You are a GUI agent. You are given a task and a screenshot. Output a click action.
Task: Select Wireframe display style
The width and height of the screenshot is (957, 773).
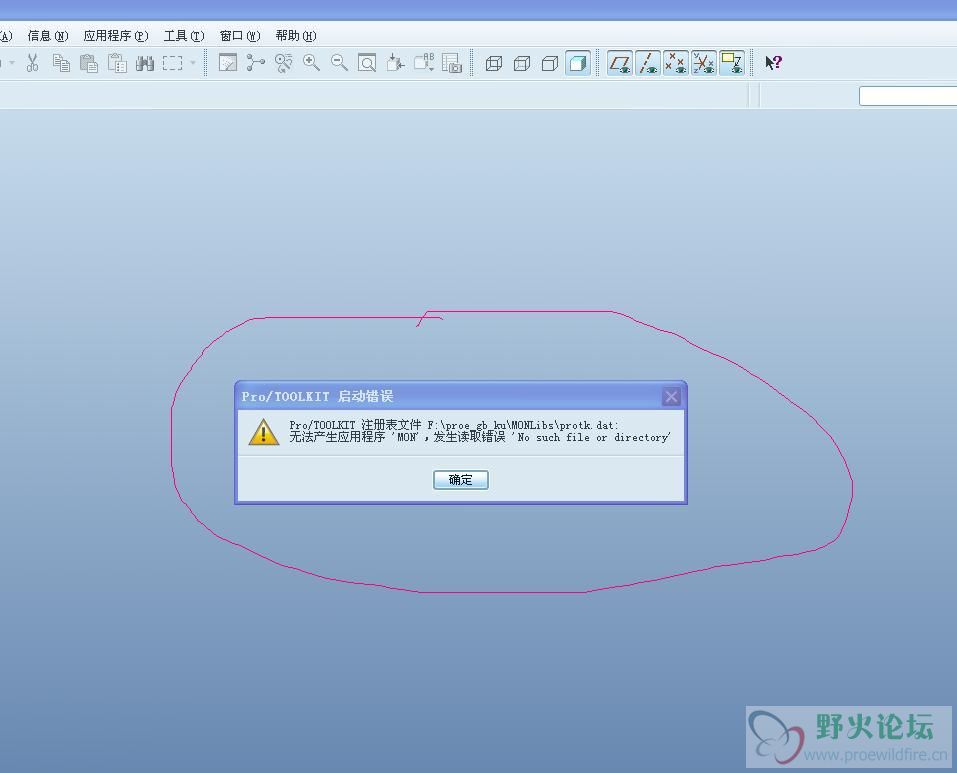pos(494,63)
